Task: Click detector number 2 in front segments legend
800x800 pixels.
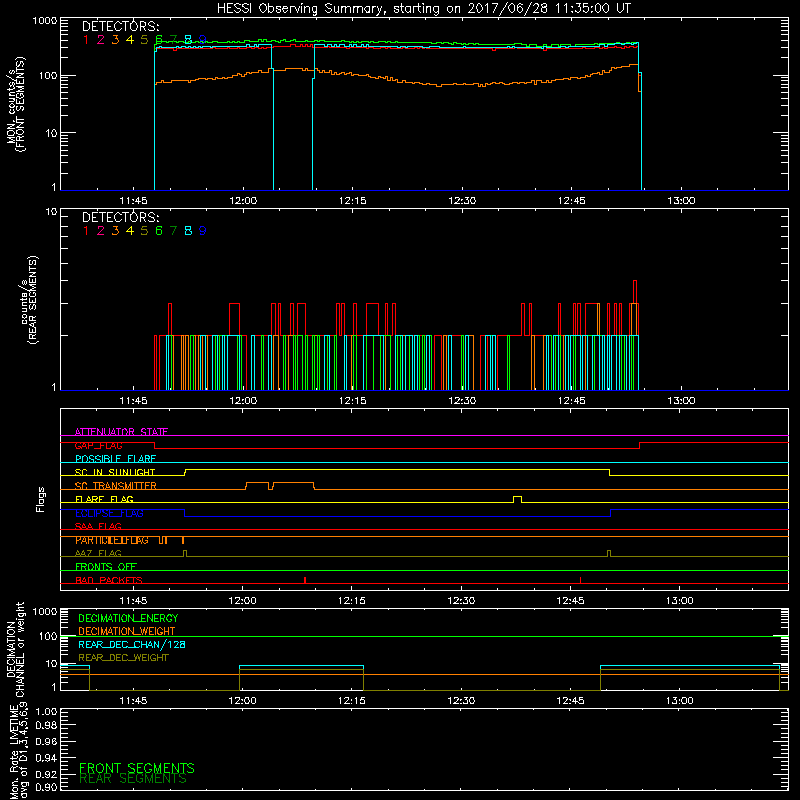Action: (101, 40)
